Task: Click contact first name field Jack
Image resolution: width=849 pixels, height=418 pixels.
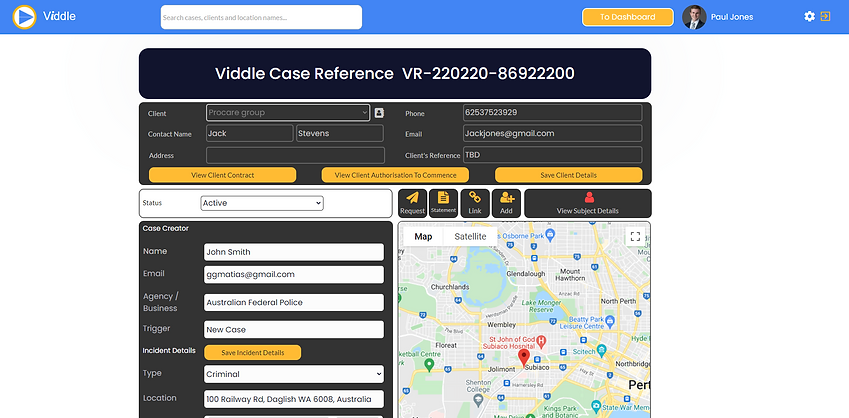Action: tap(250, 133)
